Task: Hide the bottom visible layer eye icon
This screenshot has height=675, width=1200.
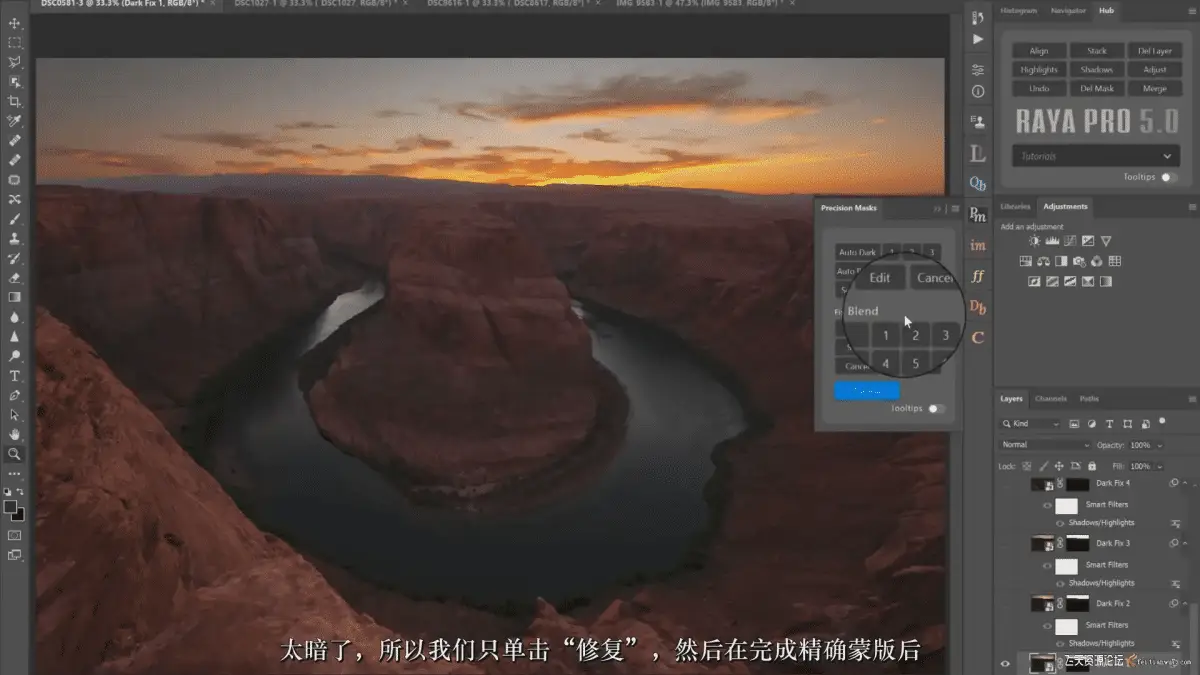Action: pyautogui.click(x=1006, y=663)
